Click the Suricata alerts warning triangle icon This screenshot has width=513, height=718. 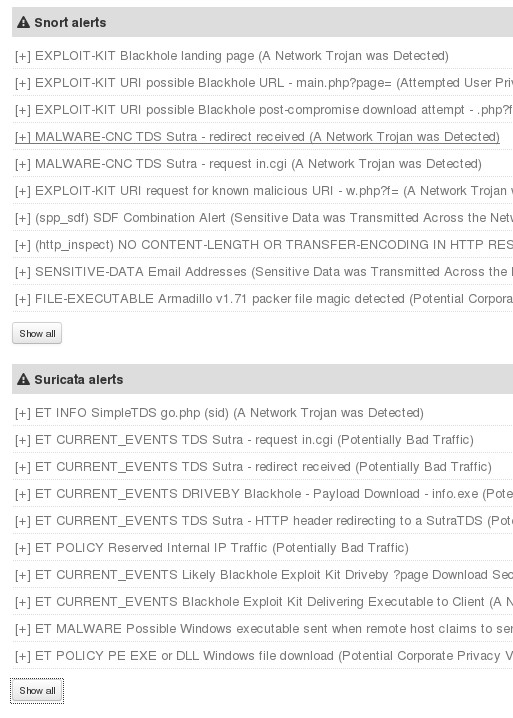point(23,379)
